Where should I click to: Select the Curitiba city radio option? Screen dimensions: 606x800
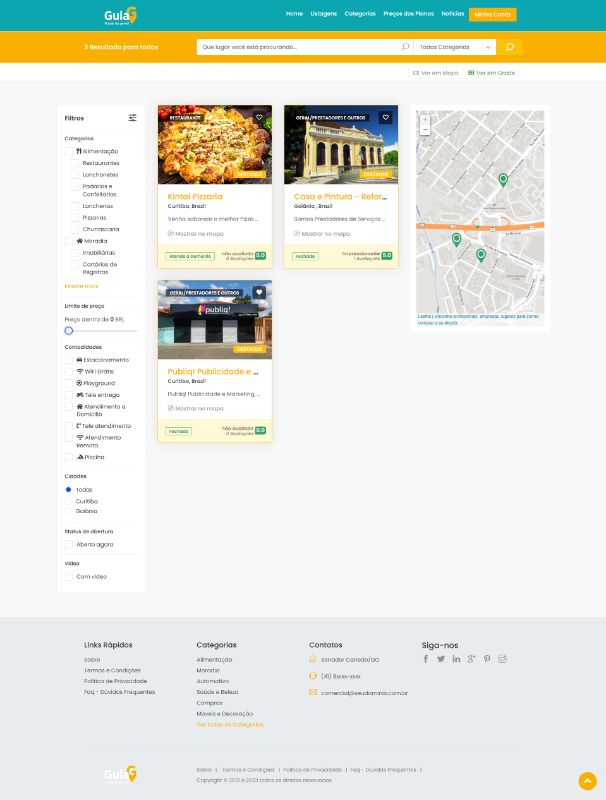coord(69,500)
